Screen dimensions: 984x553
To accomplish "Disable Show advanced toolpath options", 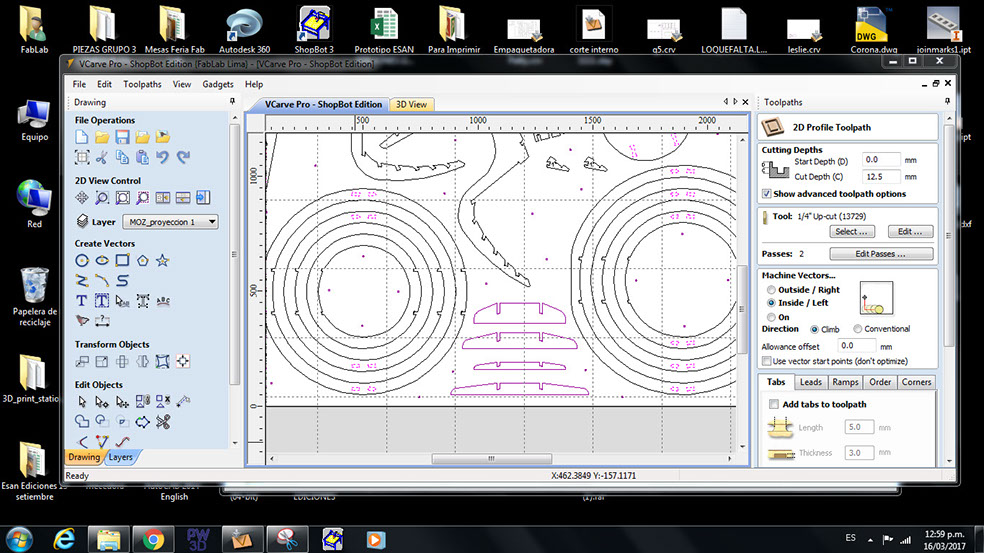I will coord(767,194).
